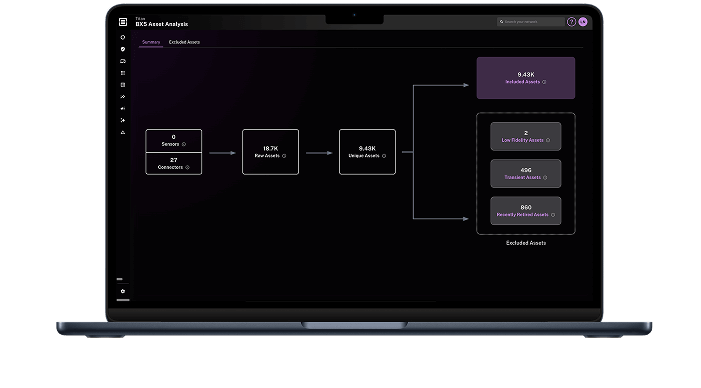Click info icon next to Raw Assets
Viewport: 701px width, 388px height.
tap(284, 156)
